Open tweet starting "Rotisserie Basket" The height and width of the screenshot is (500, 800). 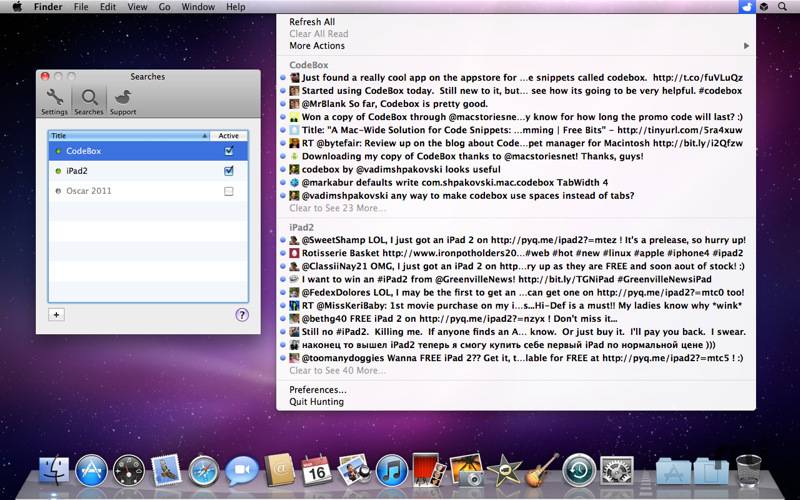(516, 253)
